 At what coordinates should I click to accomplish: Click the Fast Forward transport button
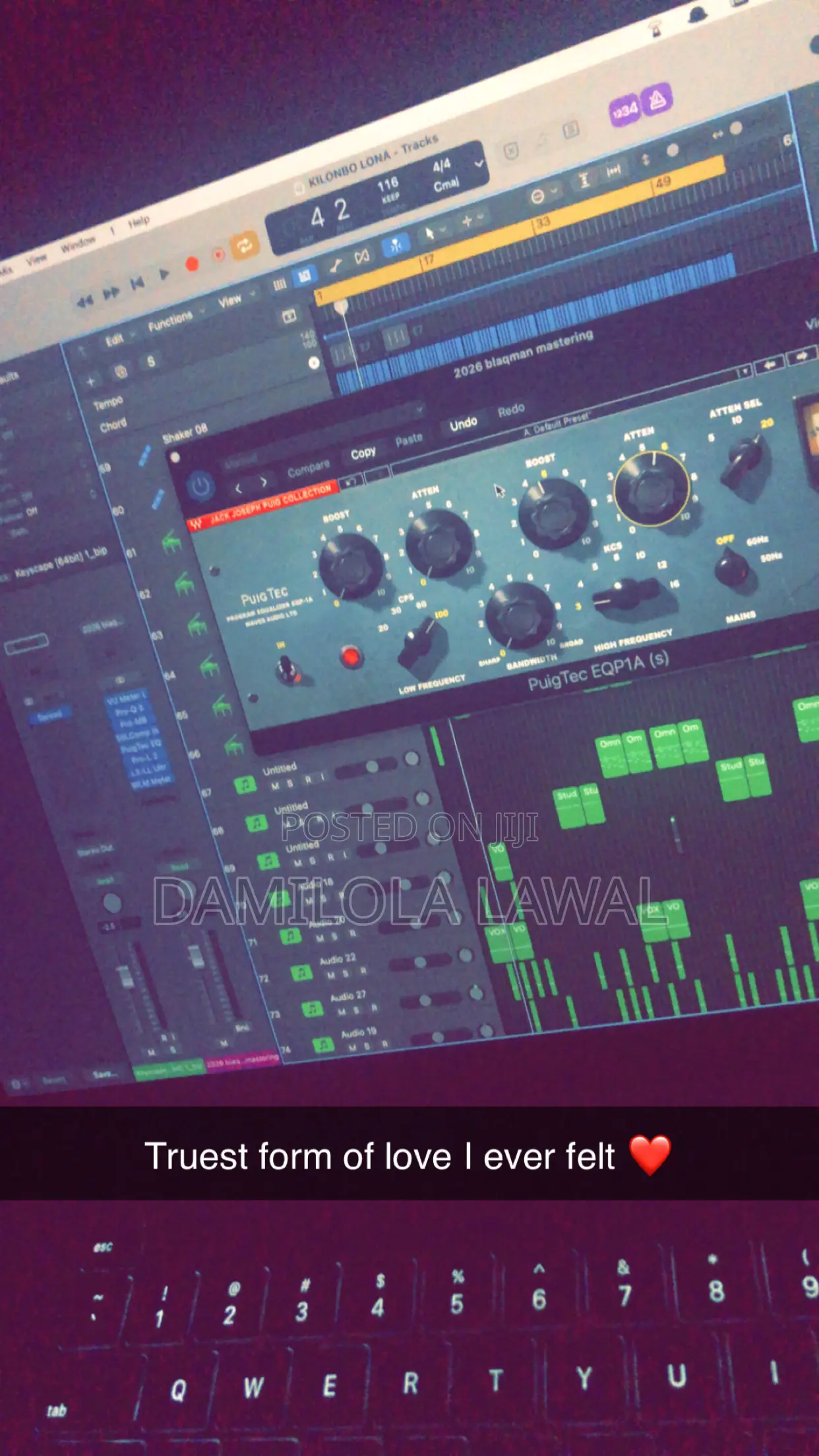[x=111, y=293]
